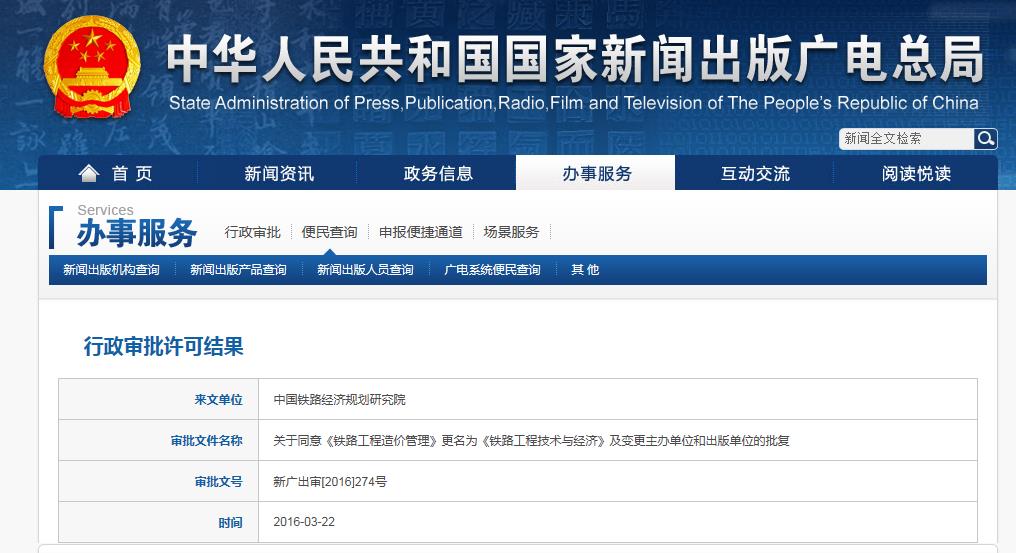Click 新广出审[2016]274号 value
Image resolution: width=1016 pixels, height=553 pixels.
(x=330, y=482)
